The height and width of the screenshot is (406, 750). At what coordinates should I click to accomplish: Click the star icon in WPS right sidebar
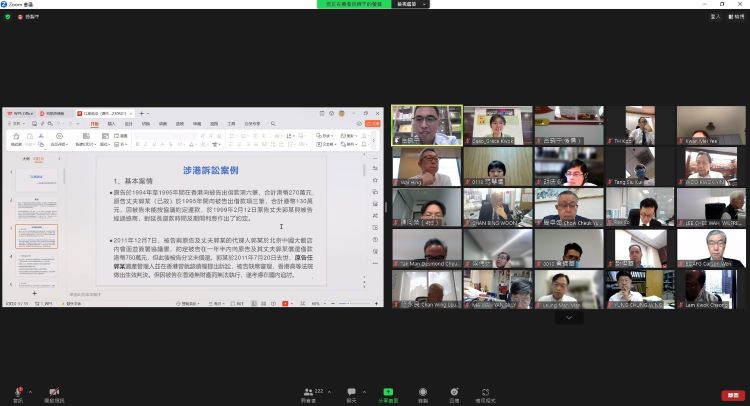point(375,180)
